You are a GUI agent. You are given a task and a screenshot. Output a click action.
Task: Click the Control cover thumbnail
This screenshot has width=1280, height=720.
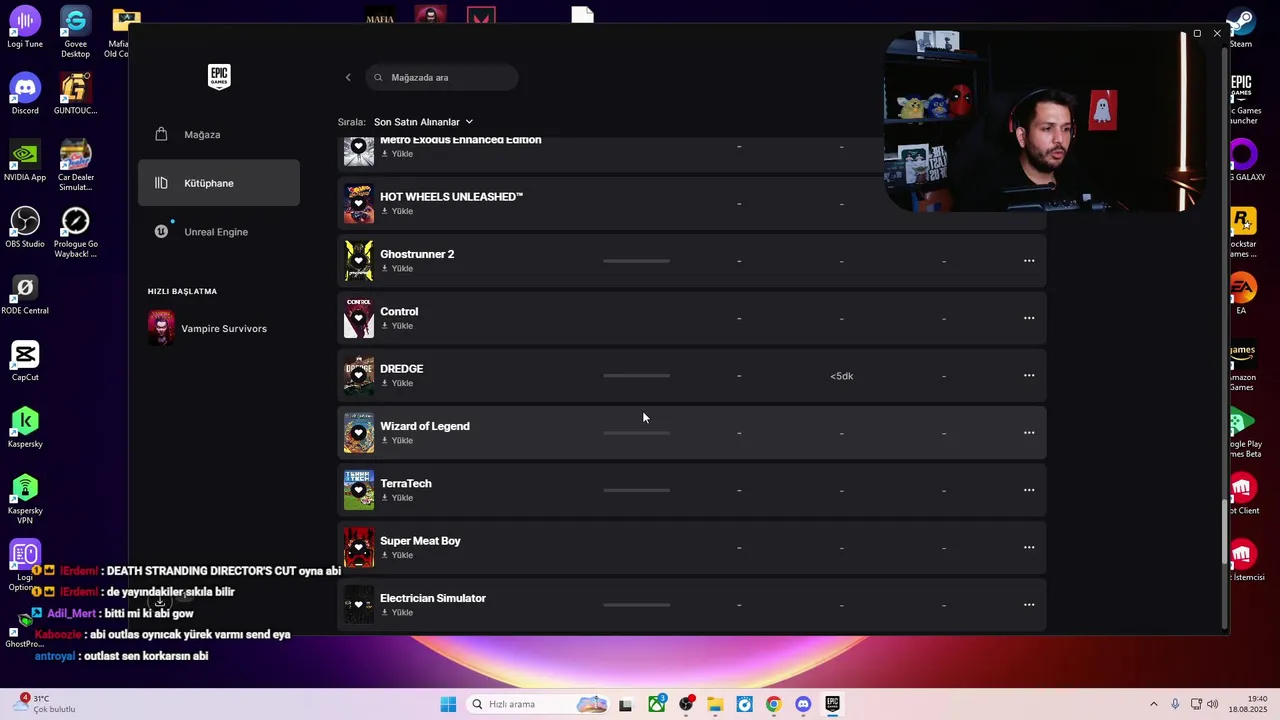pyautogui.click(x=359, y=318)
